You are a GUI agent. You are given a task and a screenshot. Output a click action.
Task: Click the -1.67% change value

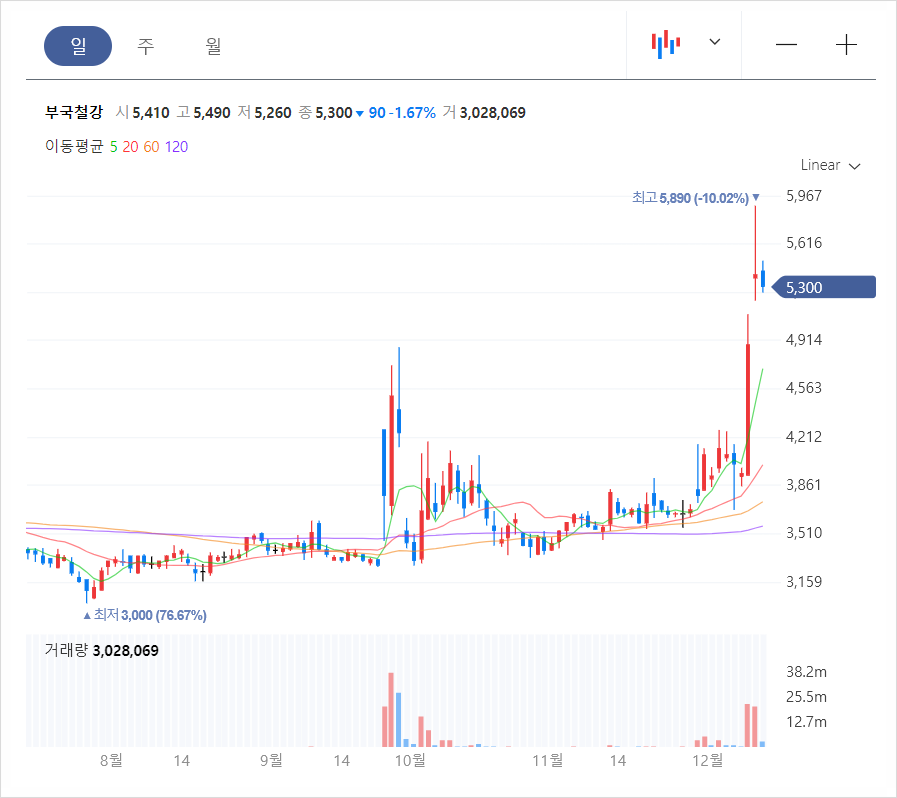point(412,113)
